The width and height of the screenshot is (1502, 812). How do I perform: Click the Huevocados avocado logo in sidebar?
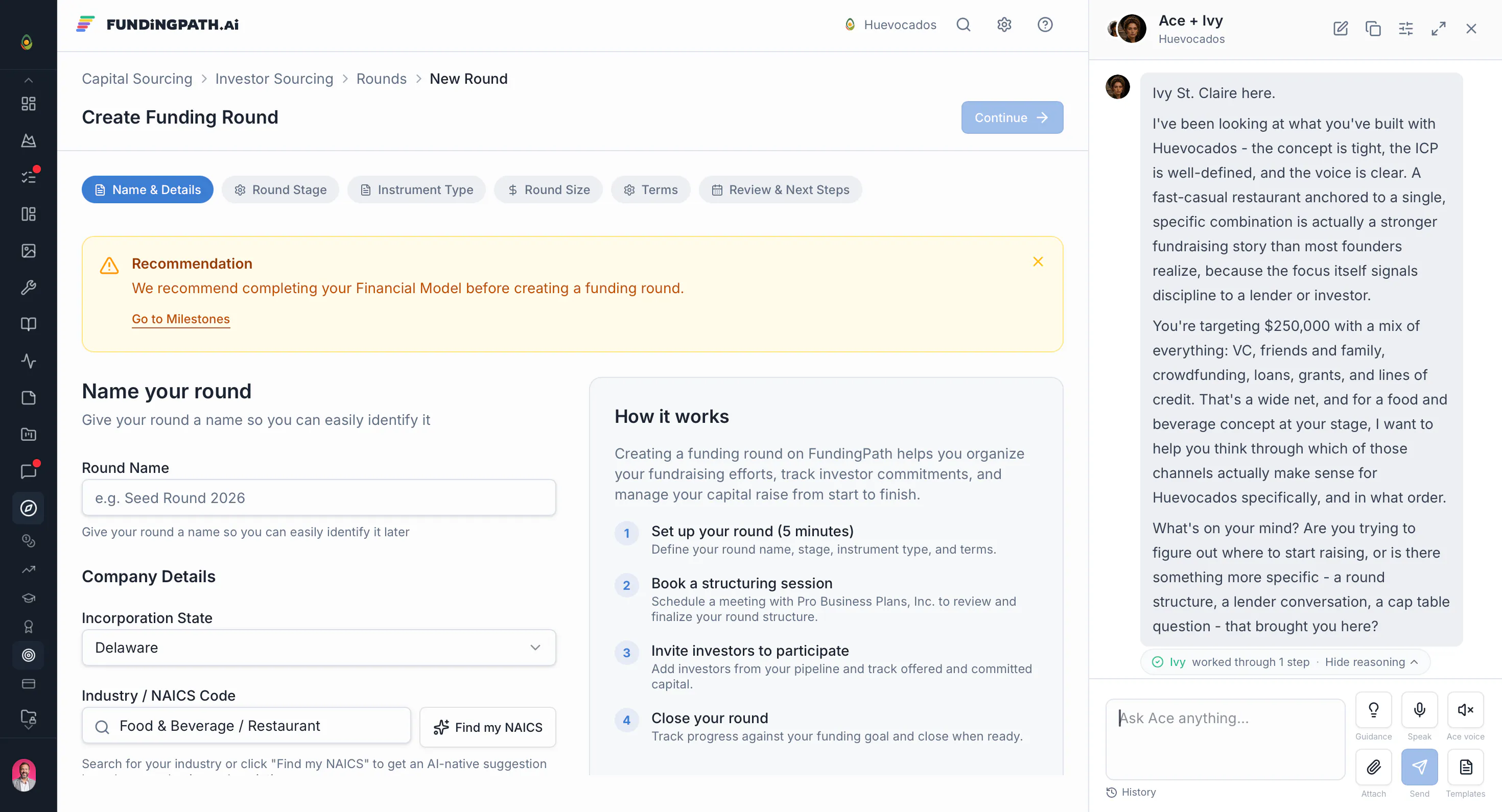tap(27, 42)
